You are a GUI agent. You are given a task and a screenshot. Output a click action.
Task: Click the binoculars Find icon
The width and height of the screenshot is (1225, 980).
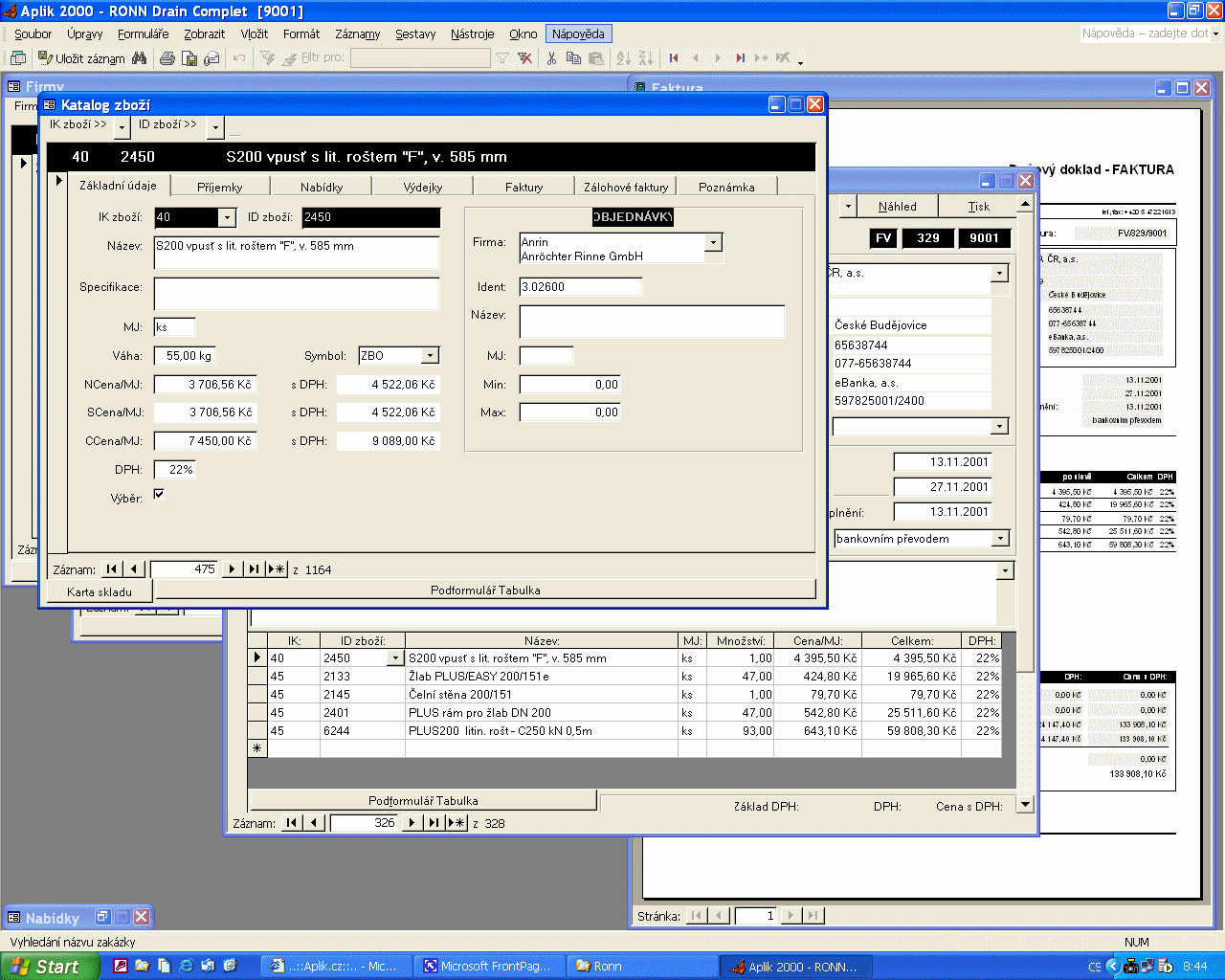[x=140, y=58]
